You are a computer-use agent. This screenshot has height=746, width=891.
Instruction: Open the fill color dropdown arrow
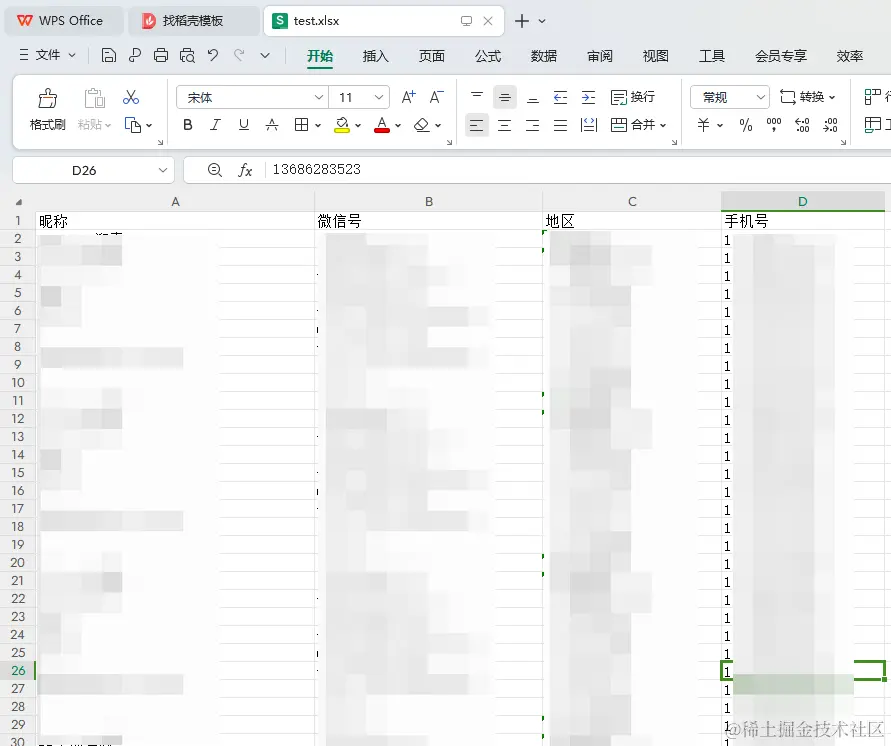pyautogui.click(x=358, y=126)
